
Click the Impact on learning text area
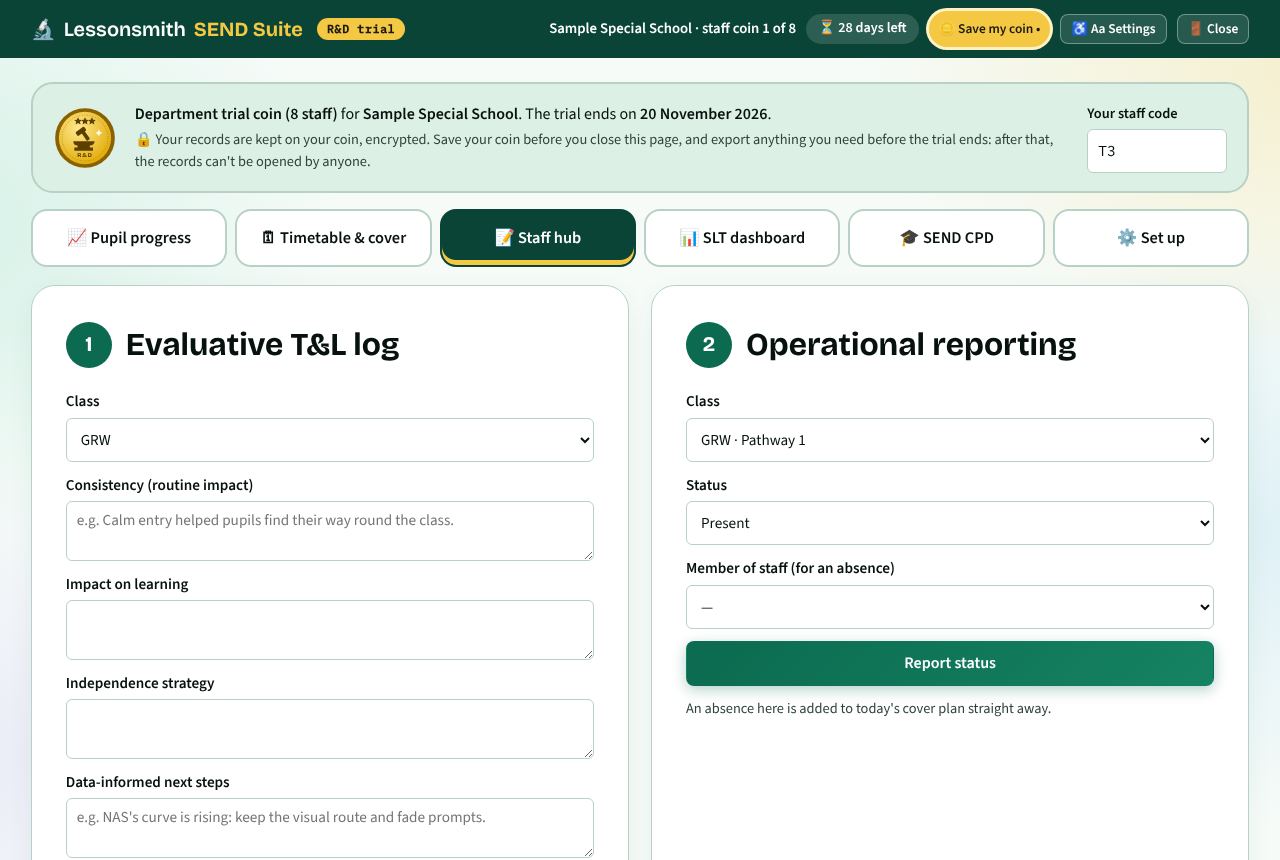(x=330, y=630)
